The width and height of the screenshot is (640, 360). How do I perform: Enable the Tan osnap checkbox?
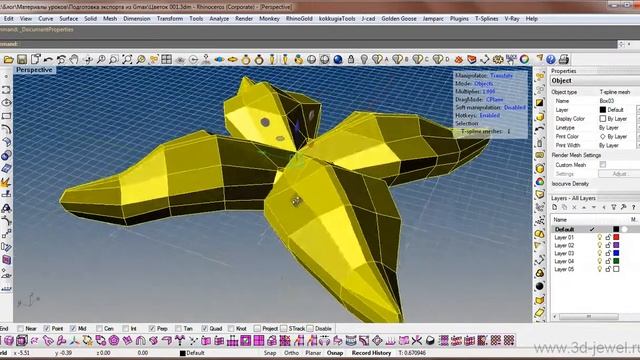(x=178, y=329)
